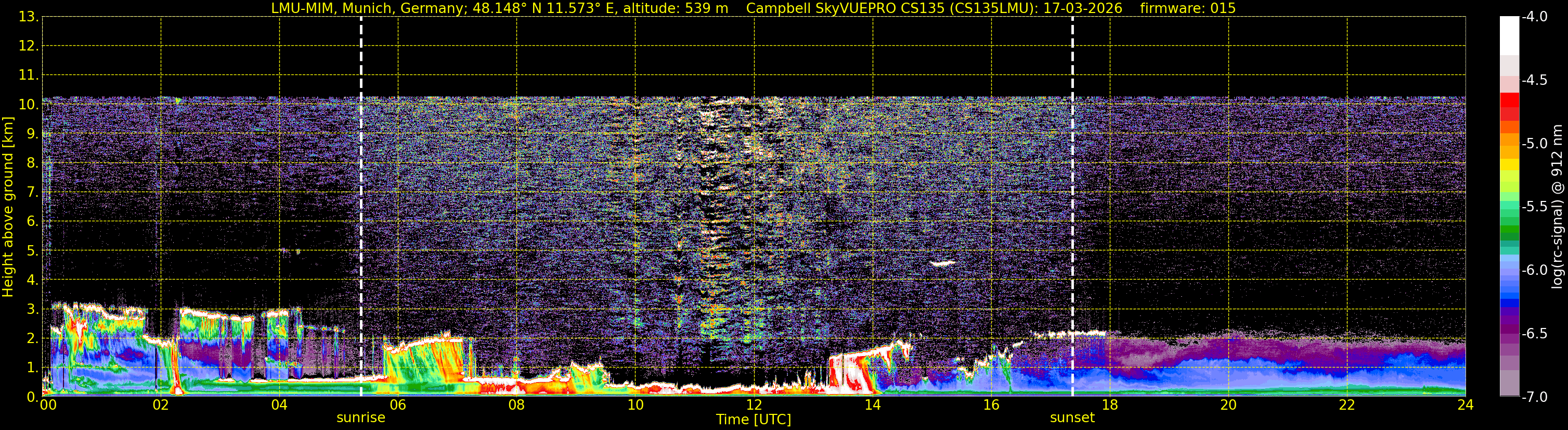Screen dimensions: 1568x430
Task: Click the 'sunset' label below the time axis
Action: (1072, 418)
